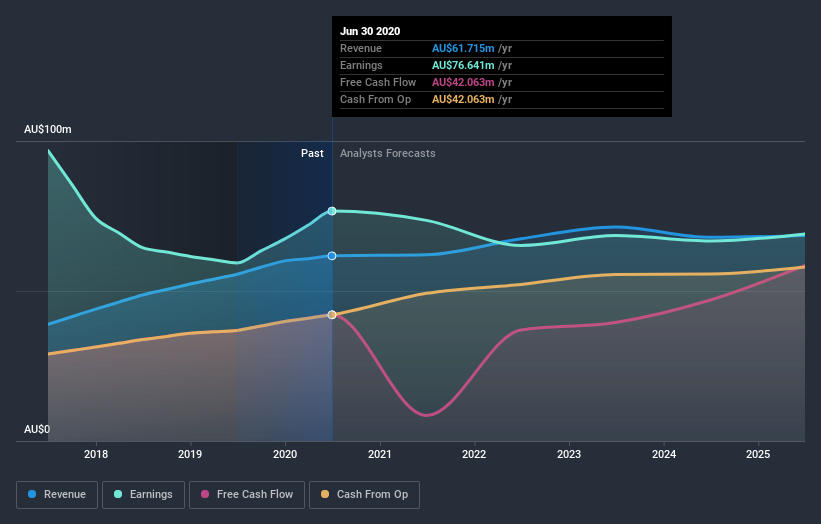
Task: Click the Earnings data point marker at Jun 2020
Action: 332,211
